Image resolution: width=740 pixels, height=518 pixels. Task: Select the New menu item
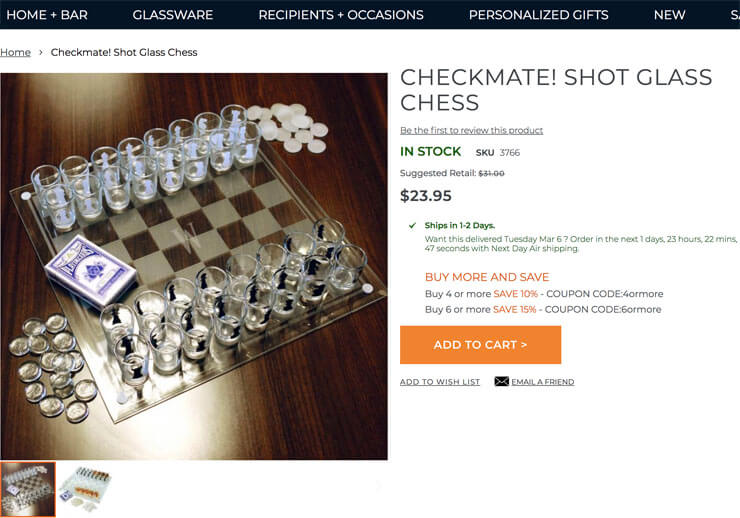click(669, 15)
